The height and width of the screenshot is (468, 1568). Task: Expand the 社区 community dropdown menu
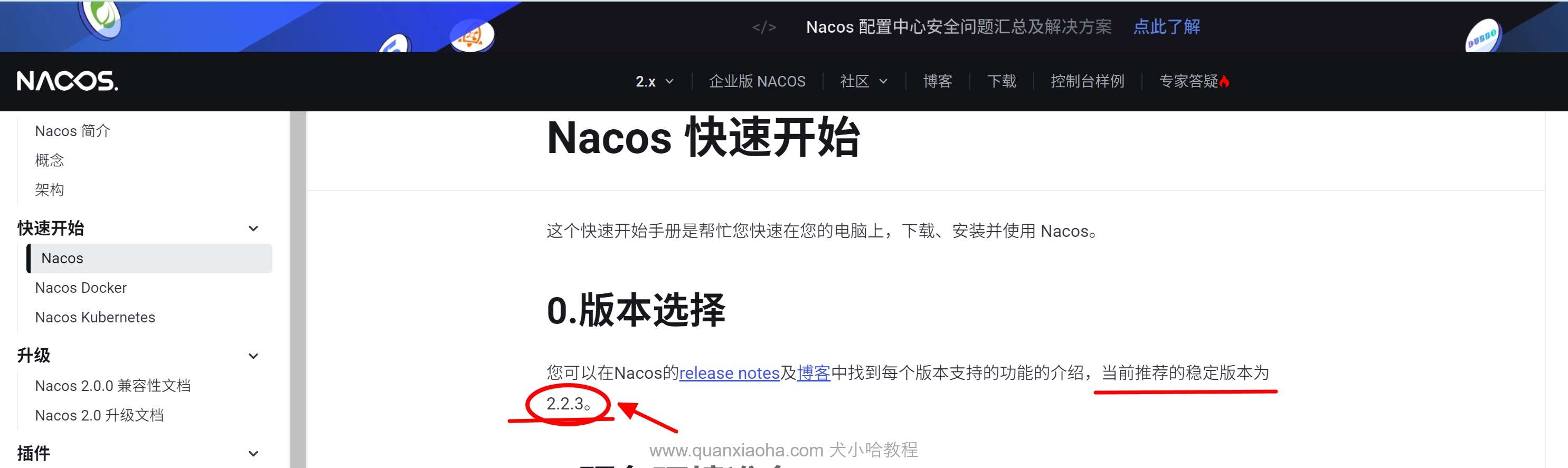(x=863, y=82)
